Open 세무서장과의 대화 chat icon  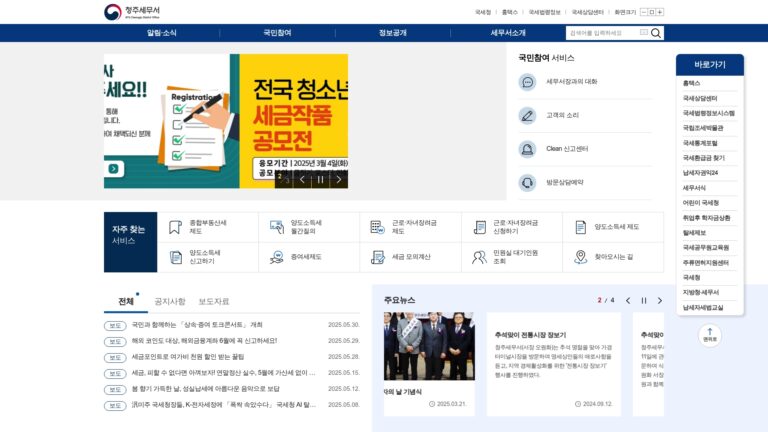pos(527,82)
